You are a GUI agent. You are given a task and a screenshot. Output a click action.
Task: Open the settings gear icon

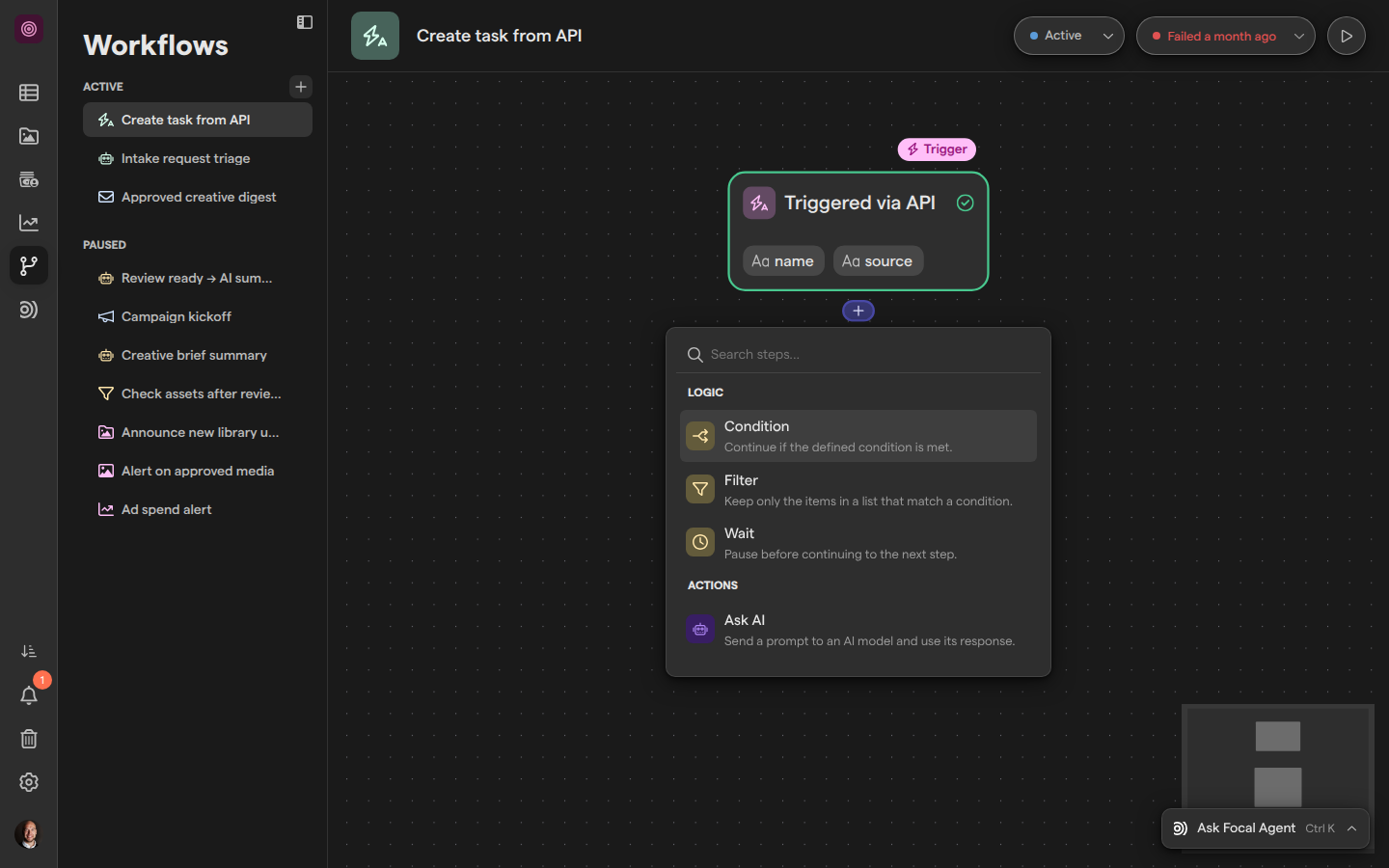point(29,782)
